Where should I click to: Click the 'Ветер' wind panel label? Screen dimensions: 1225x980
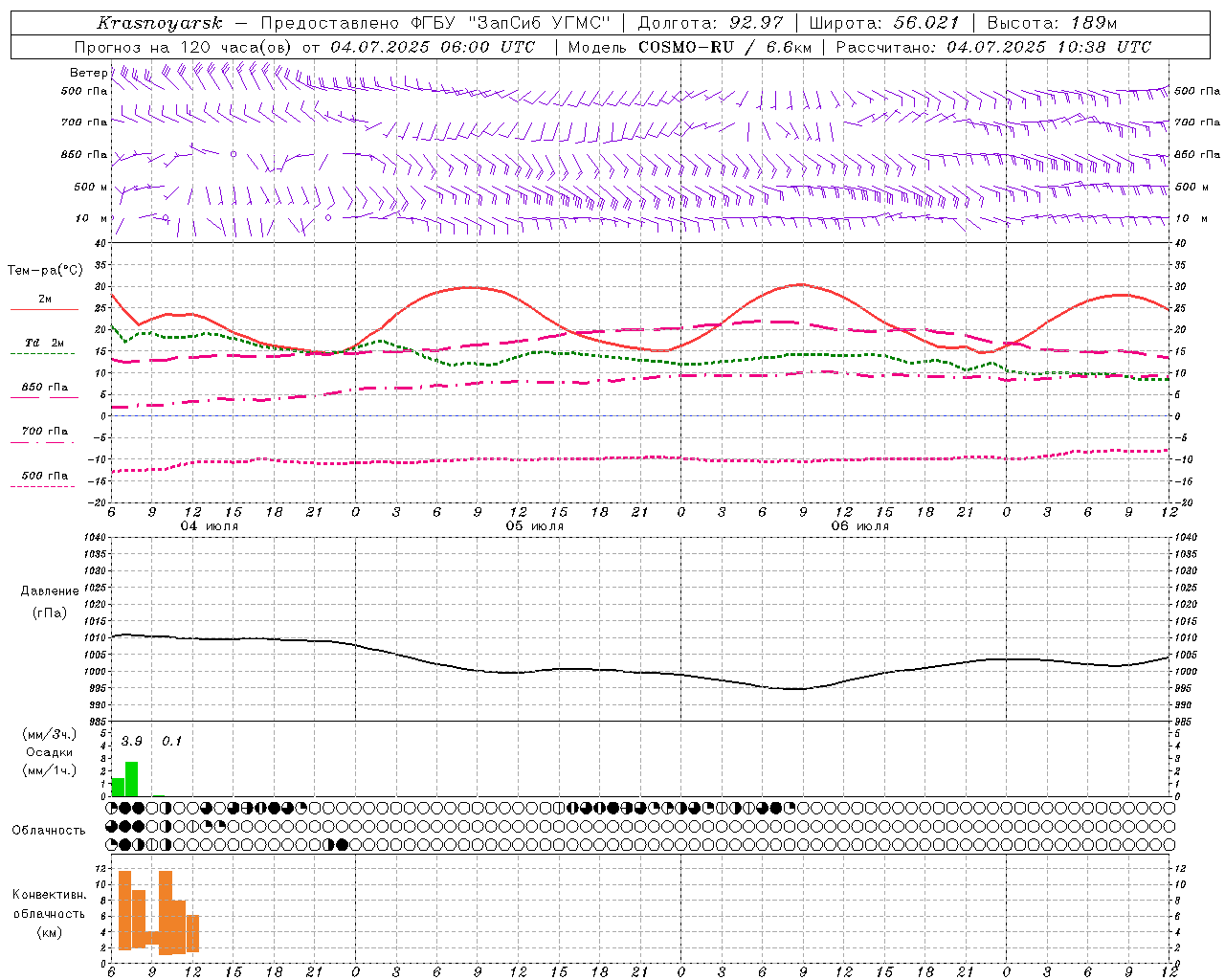tap(88, 73)
